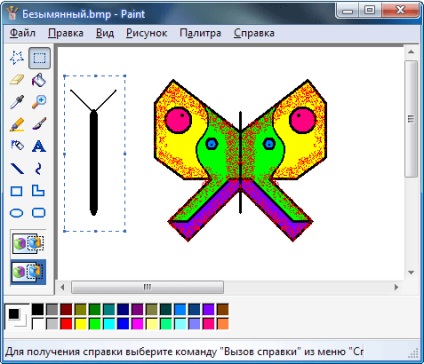
Task: Select the Color picker eyedropper tool
Action: [17, 102]
